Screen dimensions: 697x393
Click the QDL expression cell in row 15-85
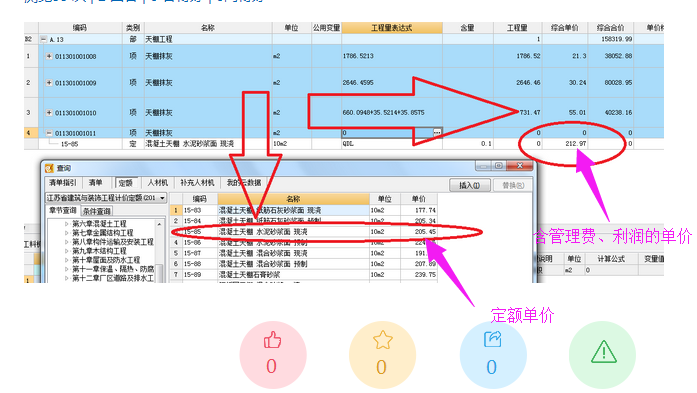[x=392, y=144]
